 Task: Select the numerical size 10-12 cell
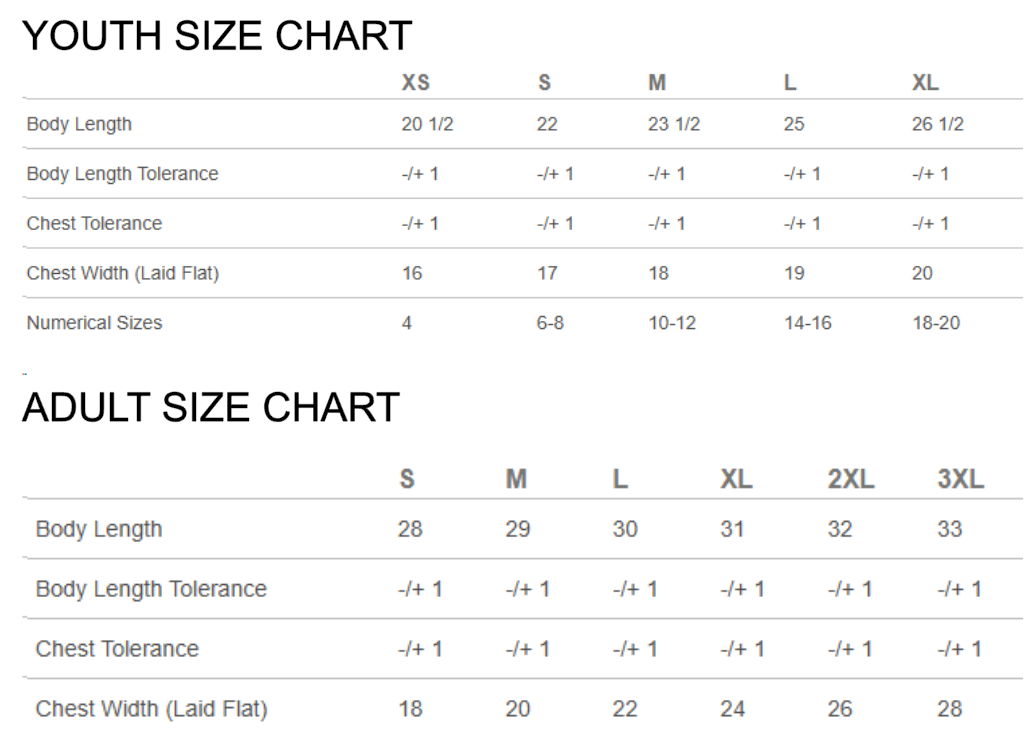point(672,323)
